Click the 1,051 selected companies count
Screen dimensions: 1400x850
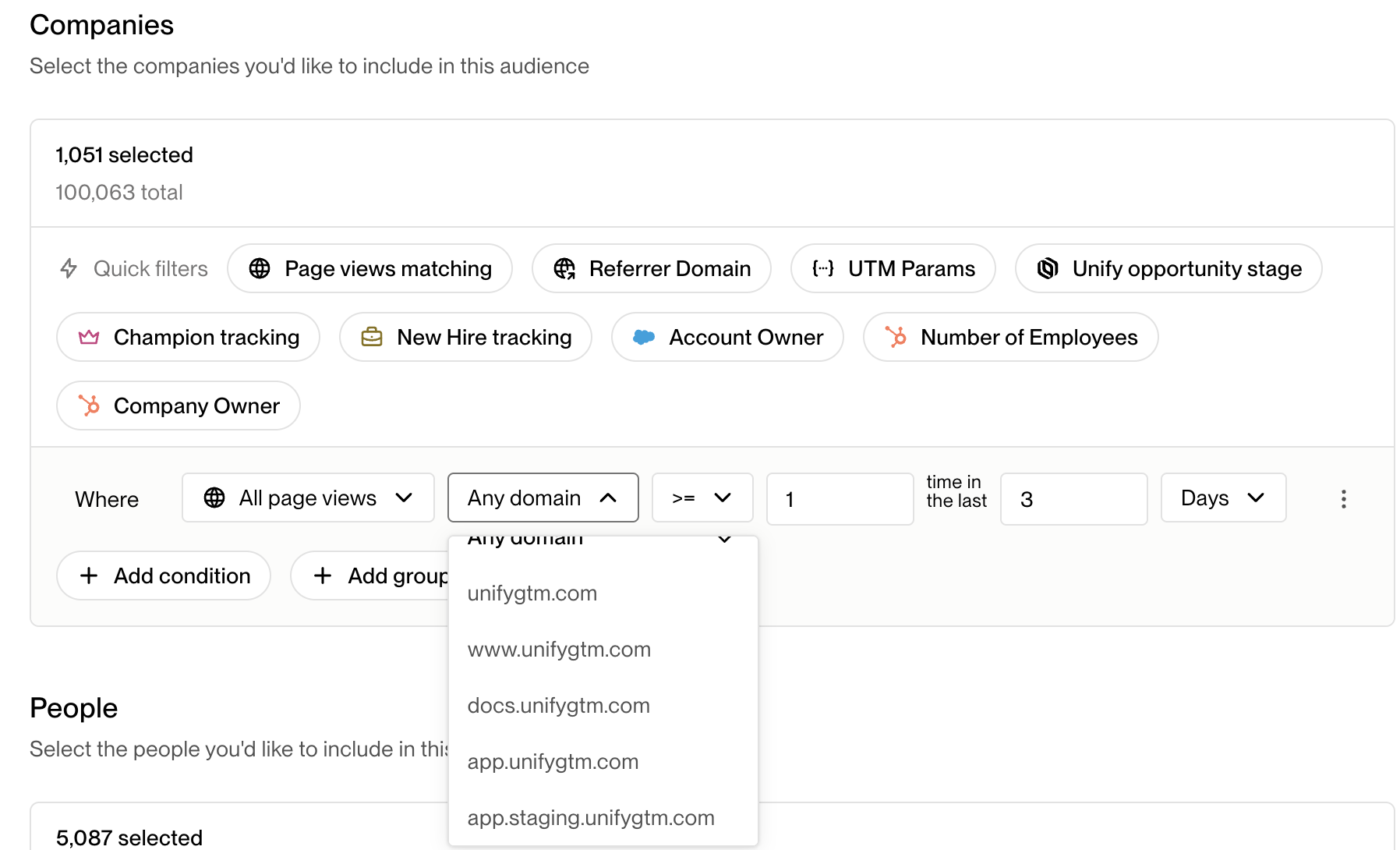coord(124,155)
